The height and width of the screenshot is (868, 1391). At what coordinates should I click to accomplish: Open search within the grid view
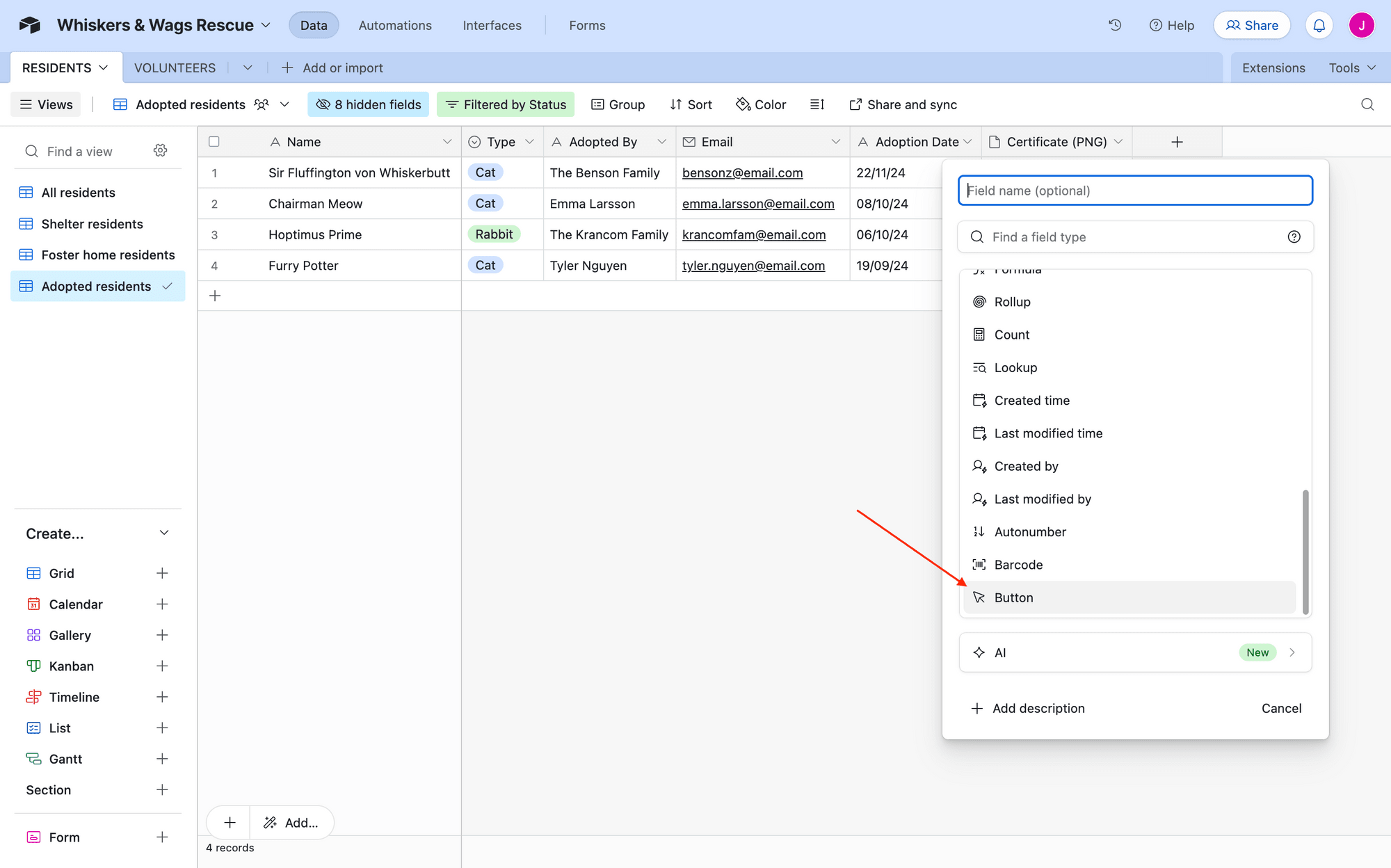[1367, 104]
